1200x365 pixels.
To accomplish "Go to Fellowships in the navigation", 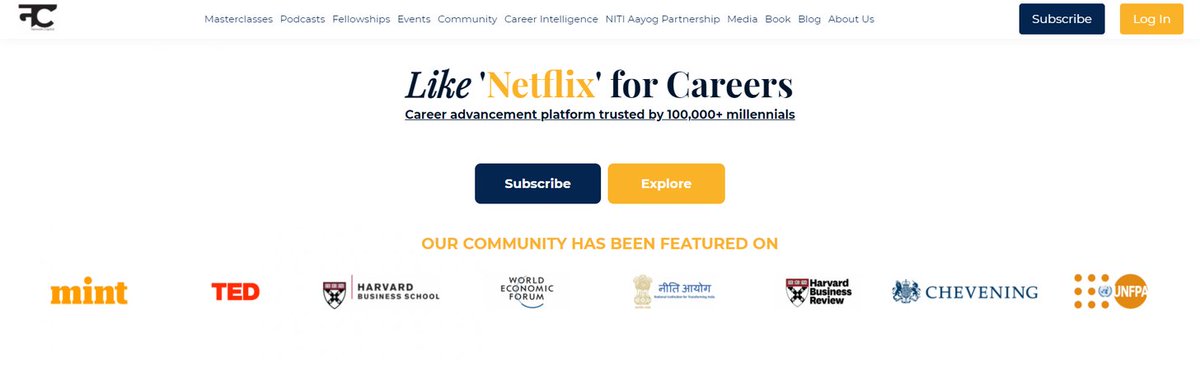I will (361, 19).
